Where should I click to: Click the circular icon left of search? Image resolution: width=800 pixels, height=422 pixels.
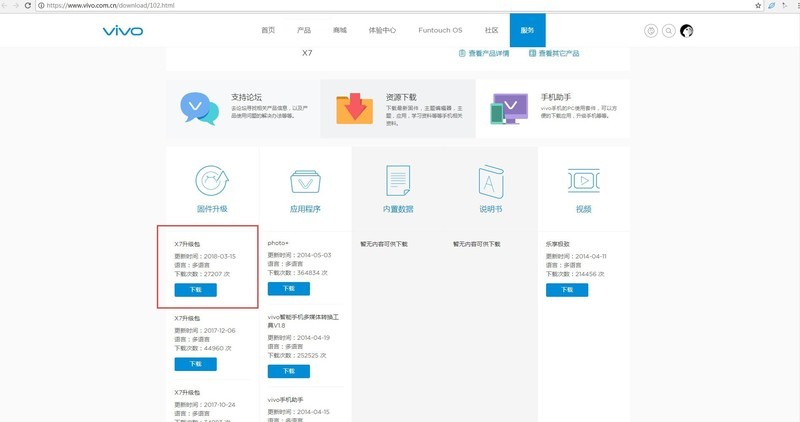click(651, 31)
